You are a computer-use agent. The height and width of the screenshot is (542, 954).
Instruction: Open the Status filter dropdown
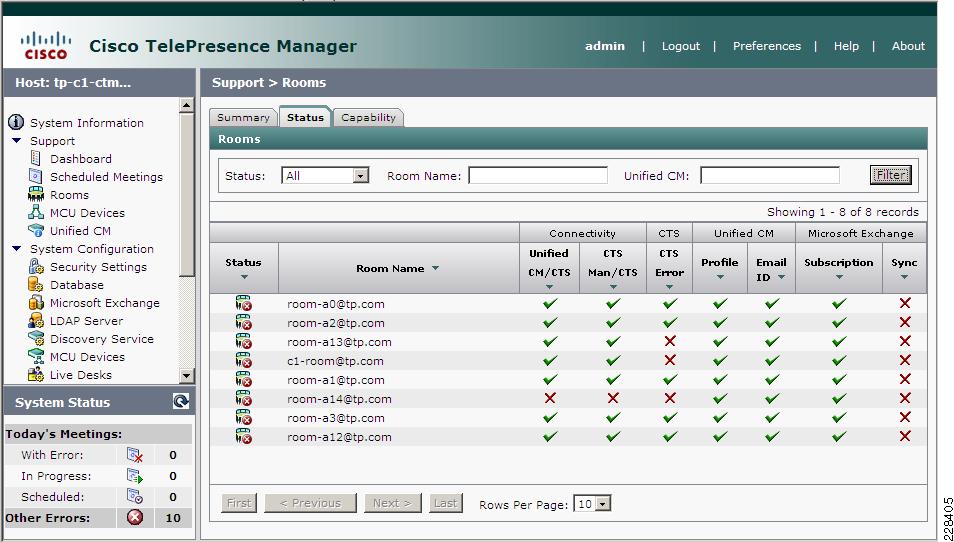[361, 176]
